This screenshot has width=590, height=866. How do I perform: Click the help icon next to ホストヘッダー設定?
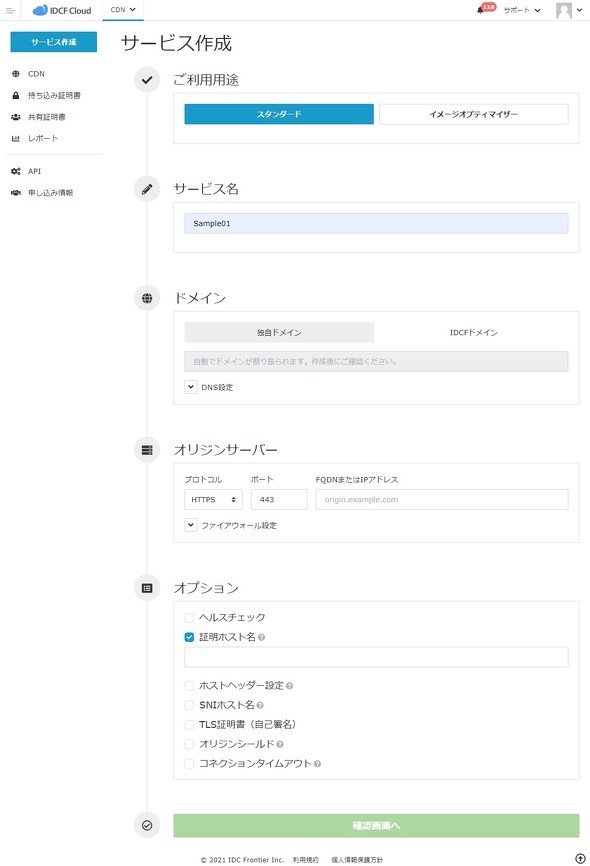click(289, 686)
